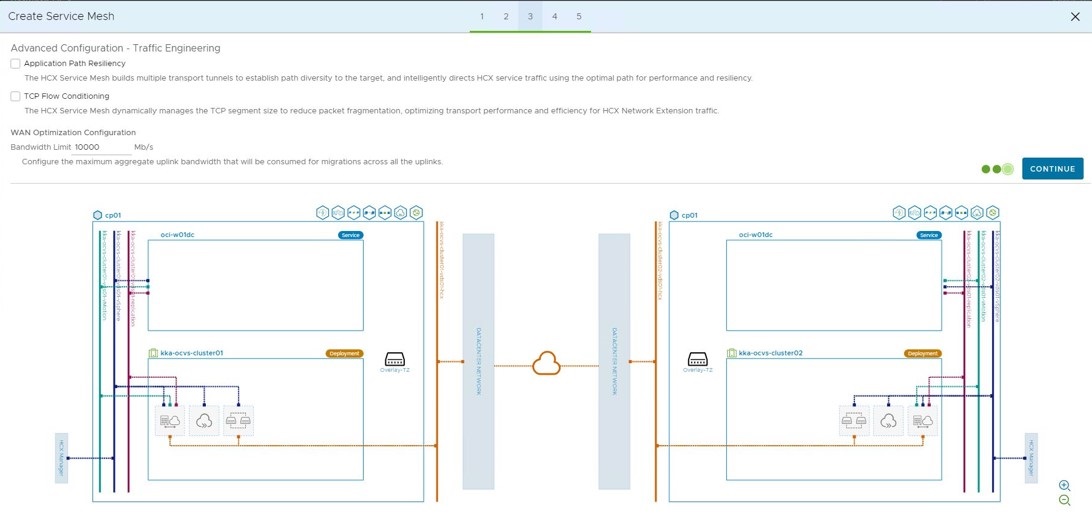Click the orange cloud icon between datacenter networks
Image resolution: width=1092 pixels, height=532 pixels.
click(x=546, y=364)
